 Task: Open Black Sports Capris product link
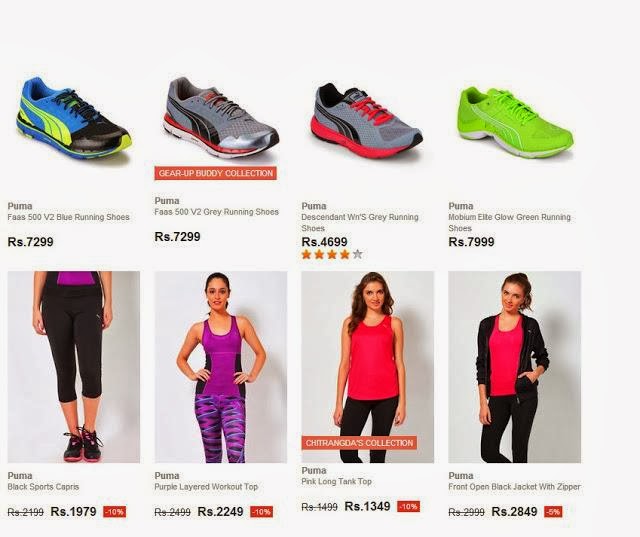[x=43, y=487]
